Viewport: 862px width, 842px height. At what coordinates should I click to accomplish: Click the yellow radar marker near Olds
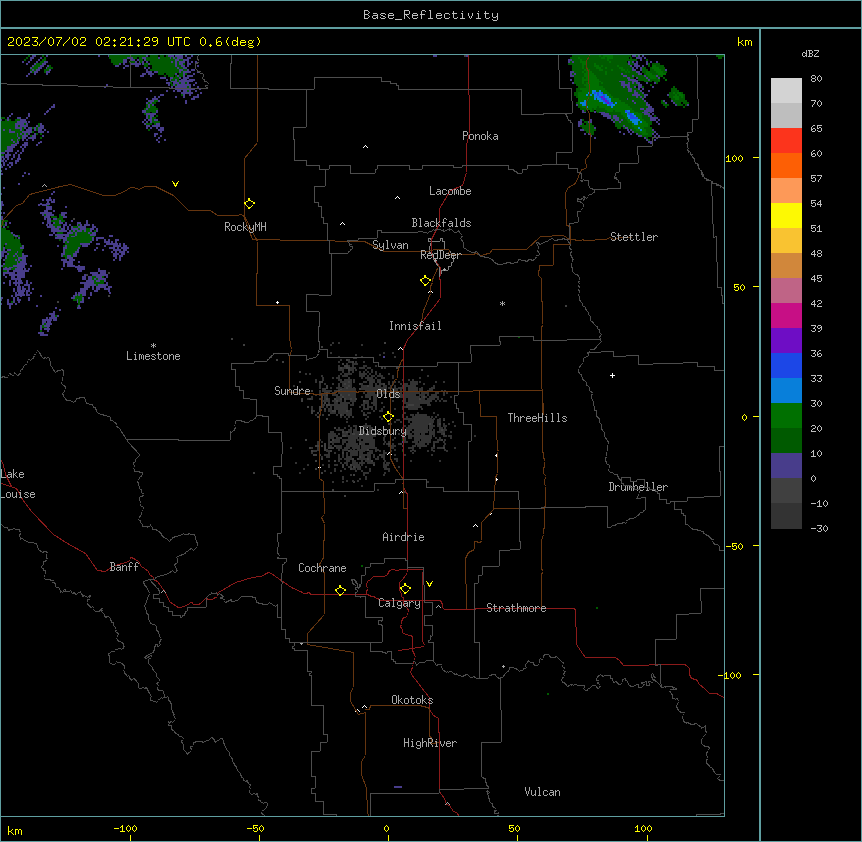click(389, 417)
